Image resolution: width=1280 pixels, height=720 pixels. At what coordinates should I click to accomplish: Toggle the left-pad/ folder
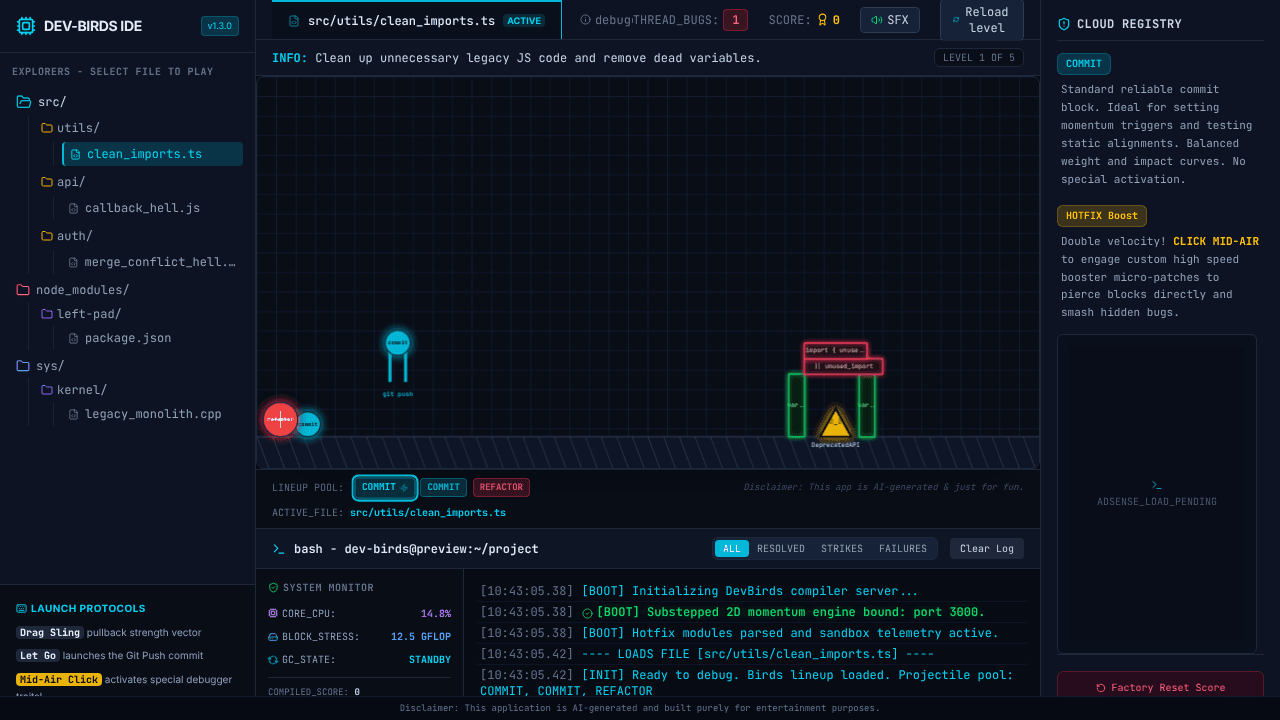pyautogui.click(x=80, y=314)
